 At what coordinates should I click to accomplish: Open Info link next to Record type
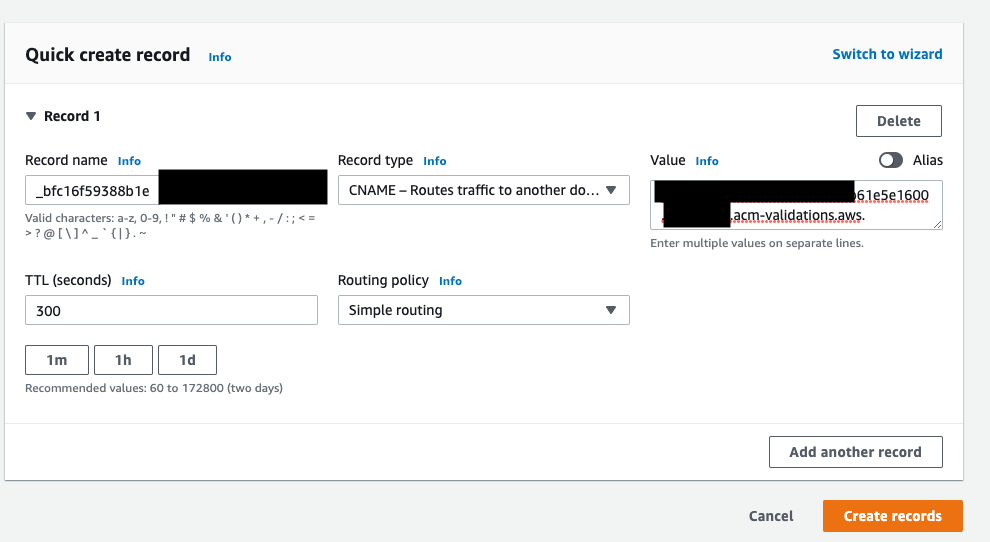(434, 161)
